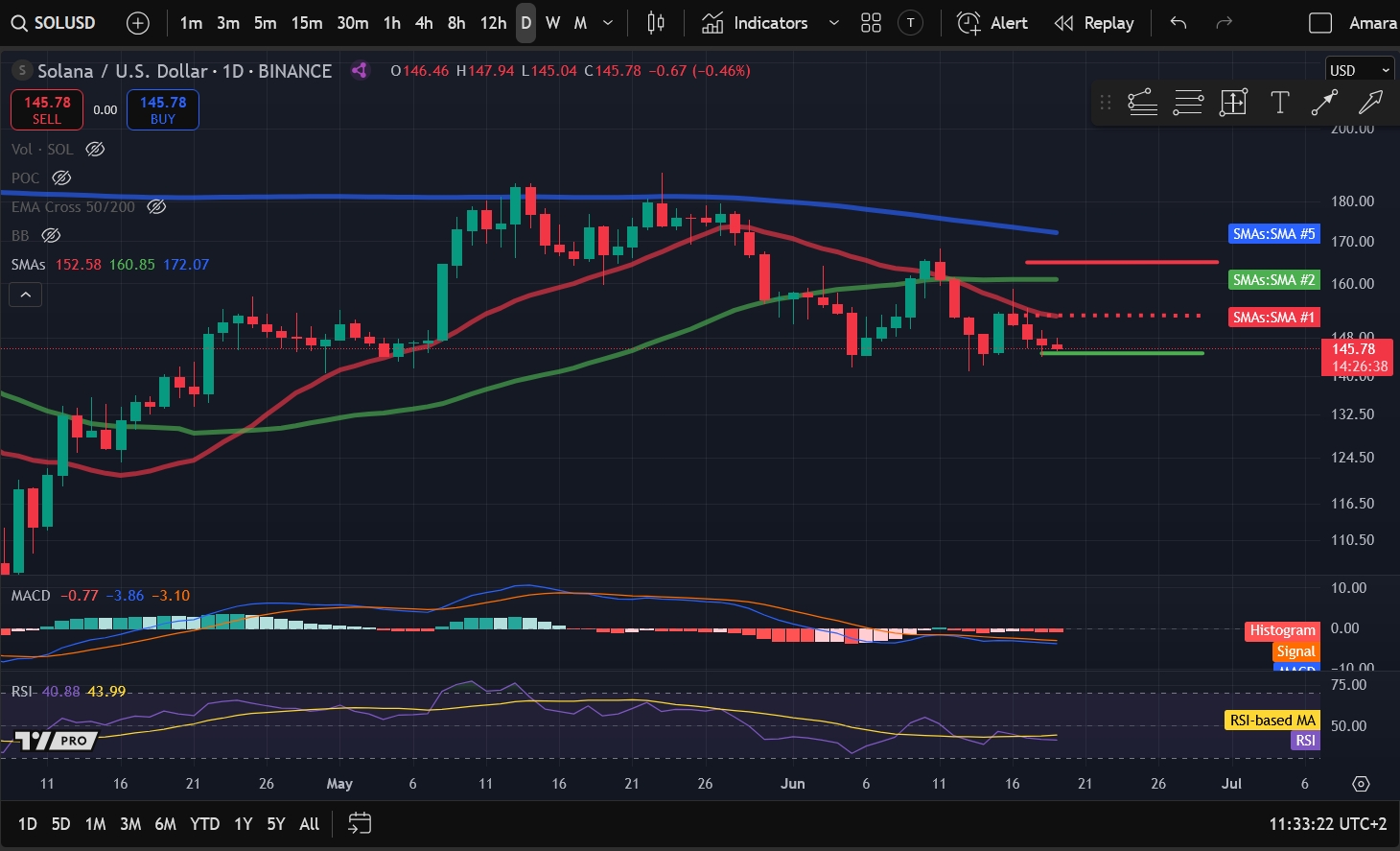This screenshot has height=851, width=1400.
Task: Click the MACD indicator legend
Action: [31, 596]
